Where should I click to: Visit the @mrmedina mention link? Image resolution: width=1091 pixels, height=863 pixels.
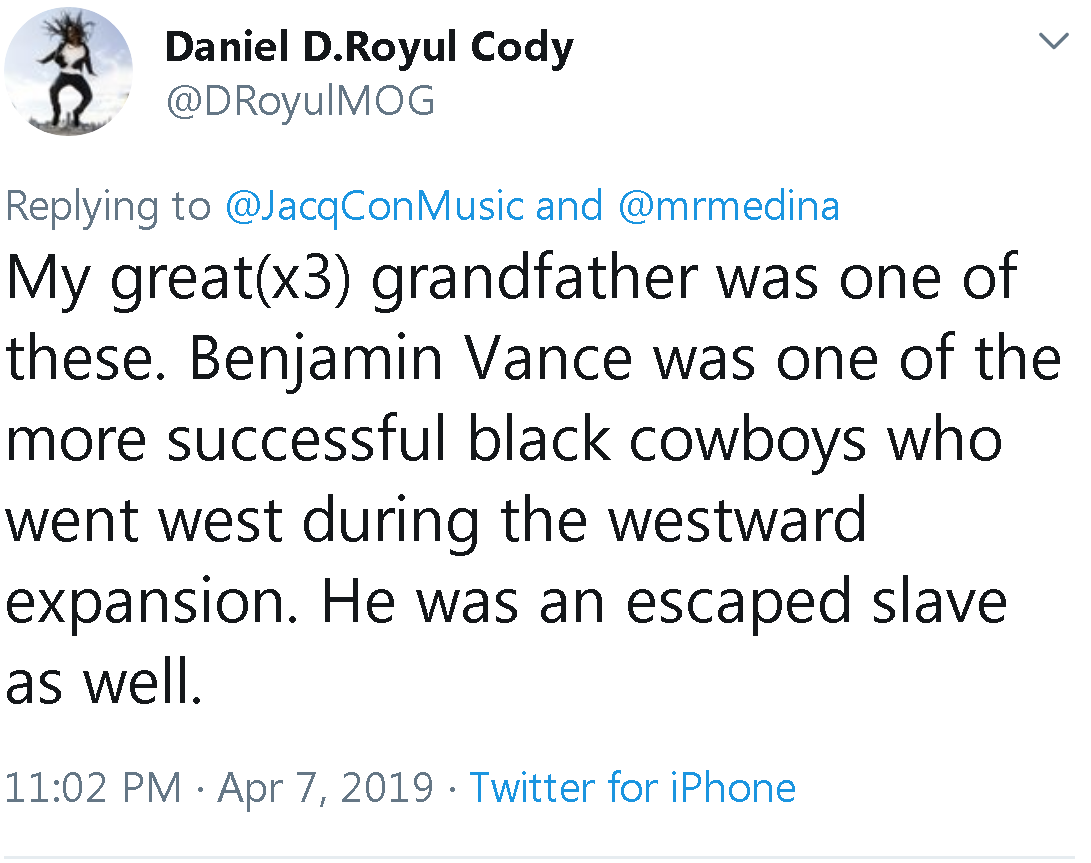[x=727, y=206]
